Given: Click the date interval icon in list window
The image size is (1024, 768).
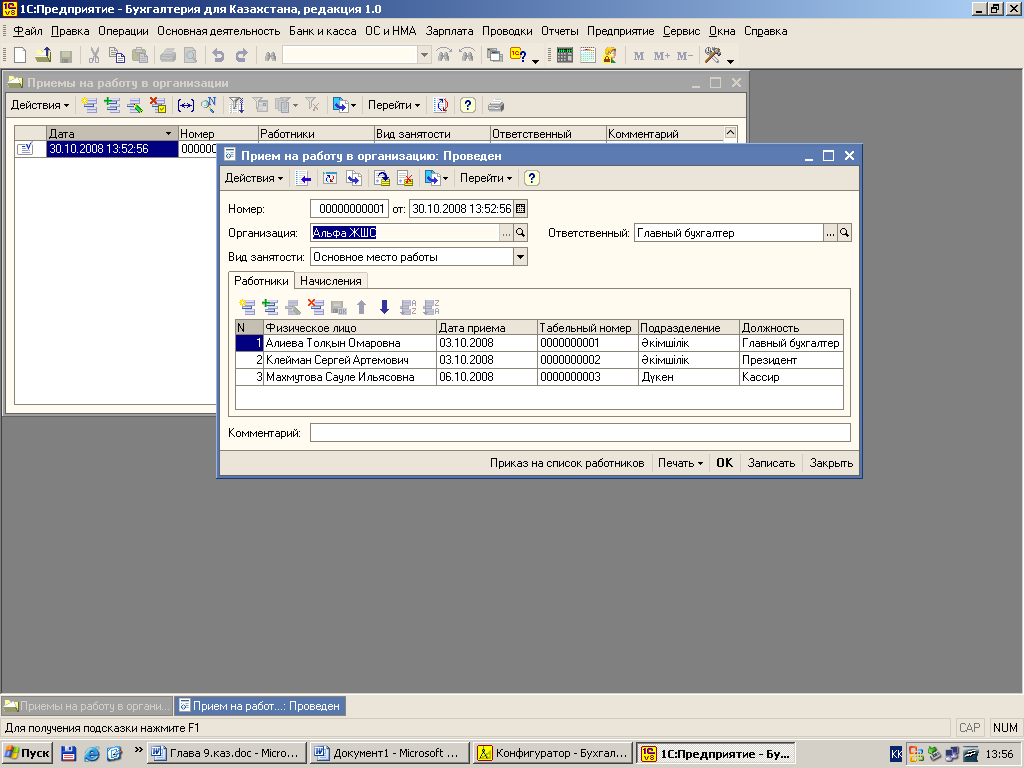Looking at the screenshot, I should coord(185,105).
